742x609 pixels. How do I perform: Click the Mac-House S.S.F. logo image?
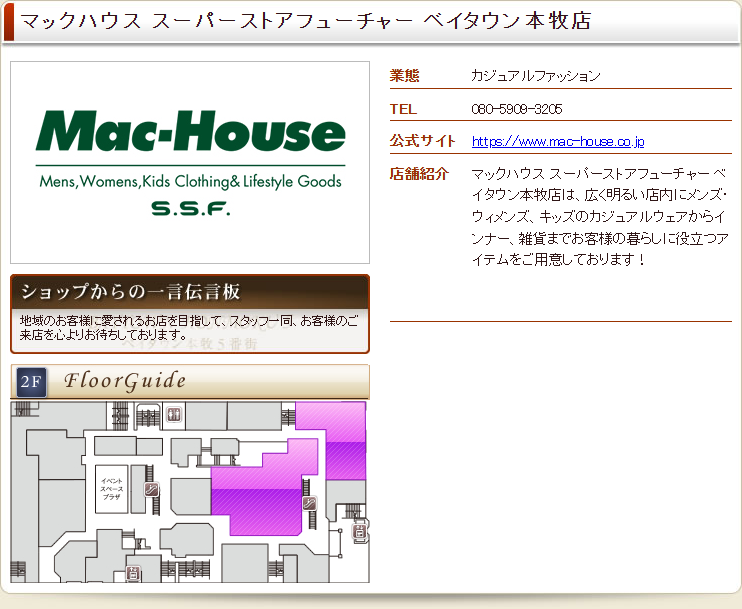coord(190,162)
